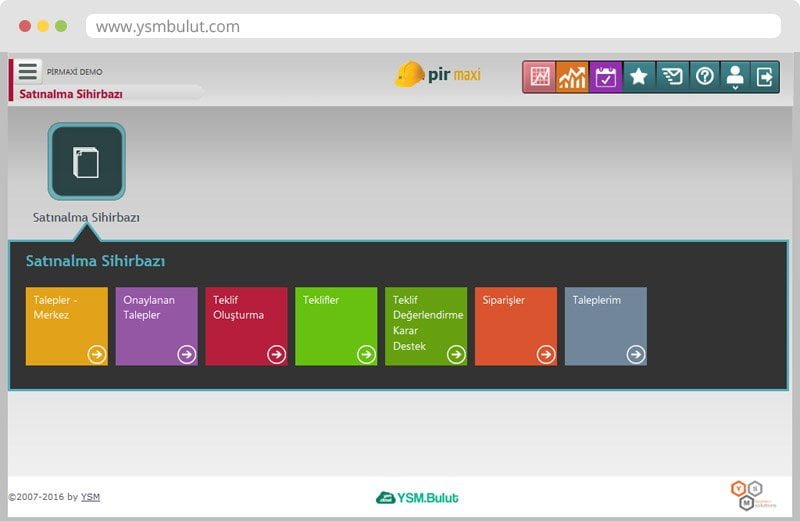Expand the user profile dropdown
The width and height of the screenshot is (800, 521).
[x=735, y=77]
